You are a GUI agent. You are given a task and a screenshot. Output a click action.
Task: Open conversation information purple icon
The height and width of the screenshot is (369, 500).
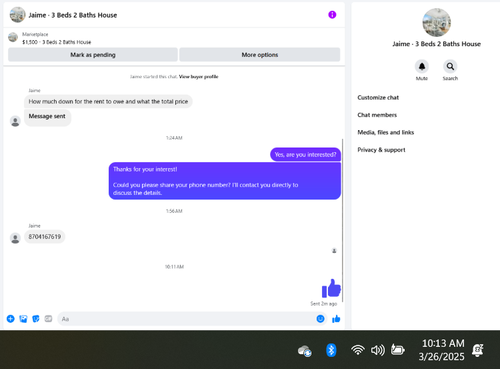(x=332, y=15)
